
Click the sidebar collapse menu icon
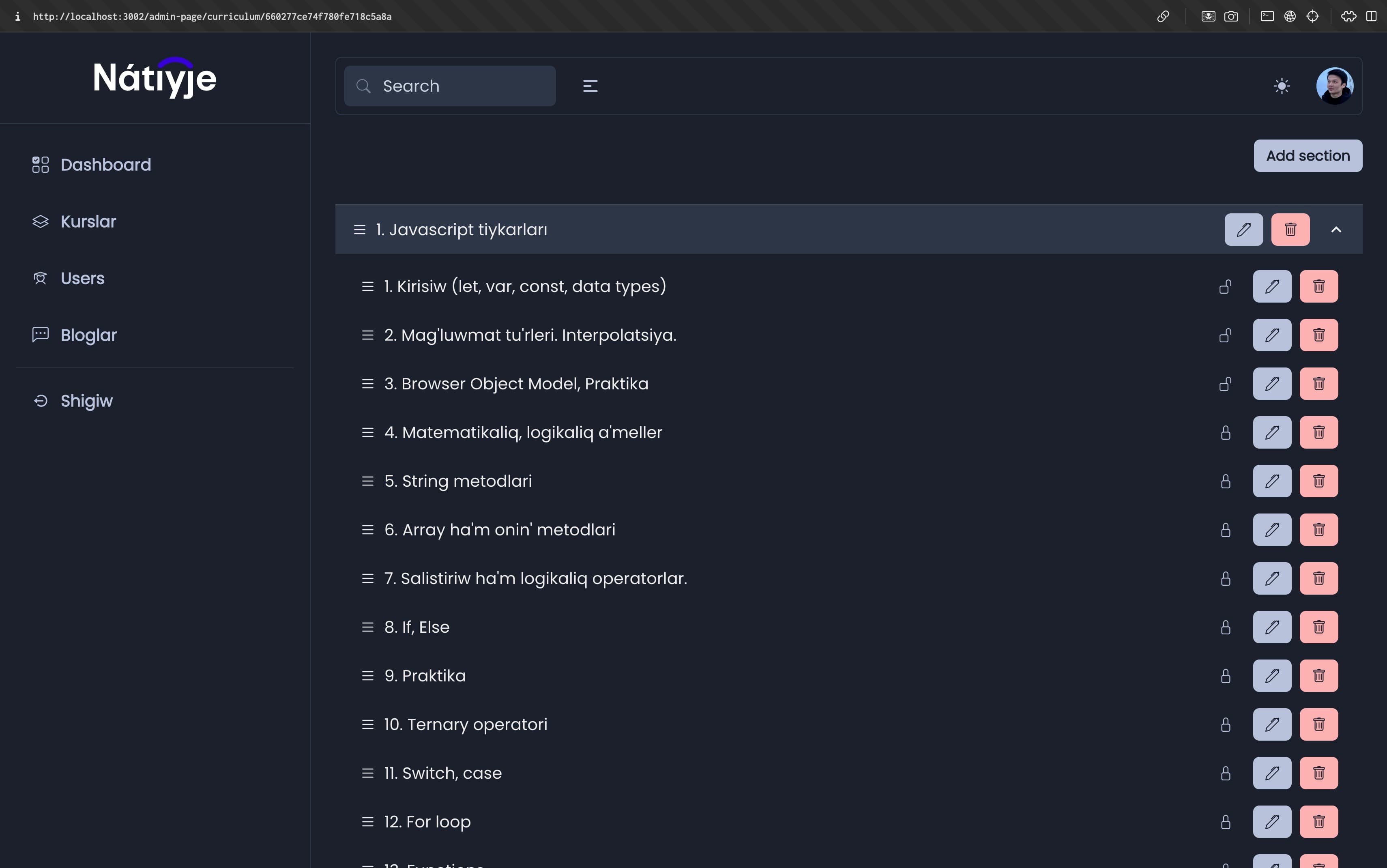pos(590,86)
